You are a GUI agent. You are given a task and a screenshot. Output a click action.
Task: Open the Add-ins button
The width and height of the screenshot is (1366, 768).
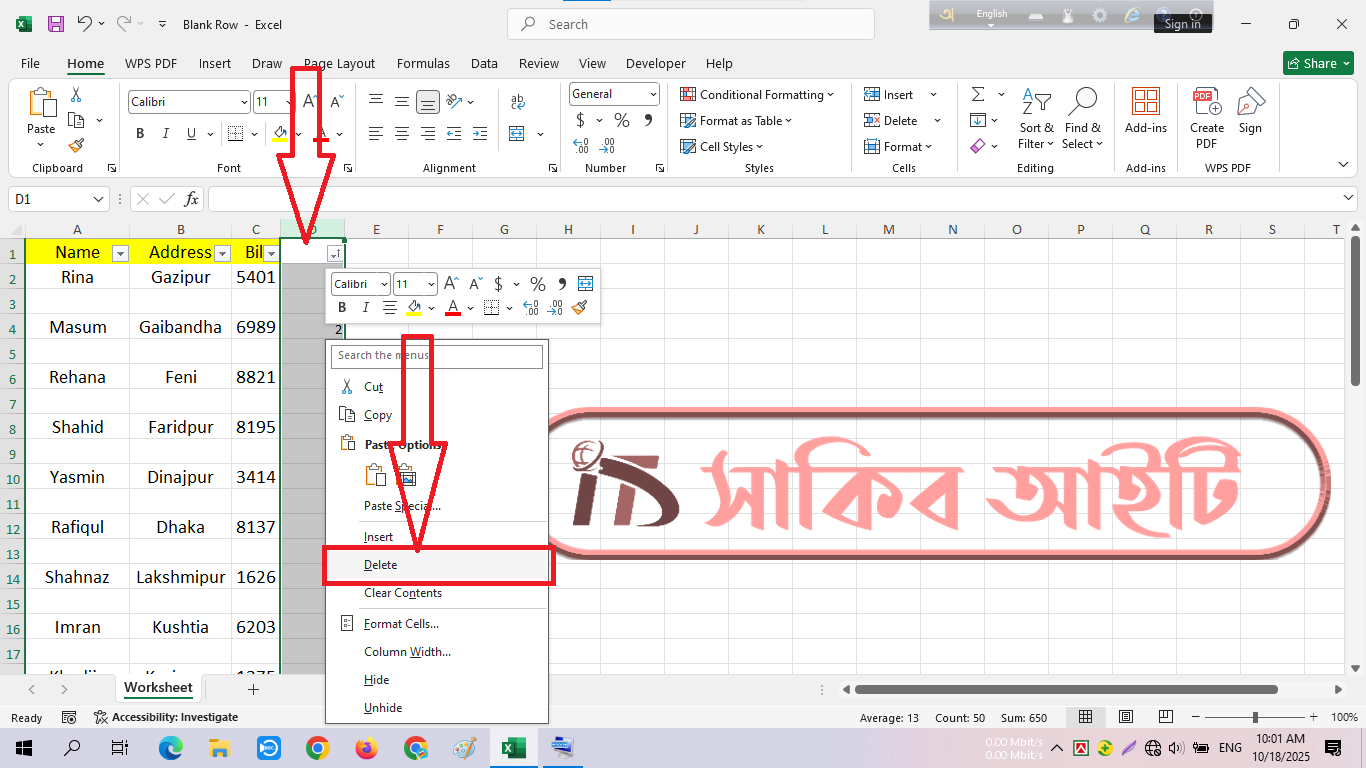tap(1145, 110)
